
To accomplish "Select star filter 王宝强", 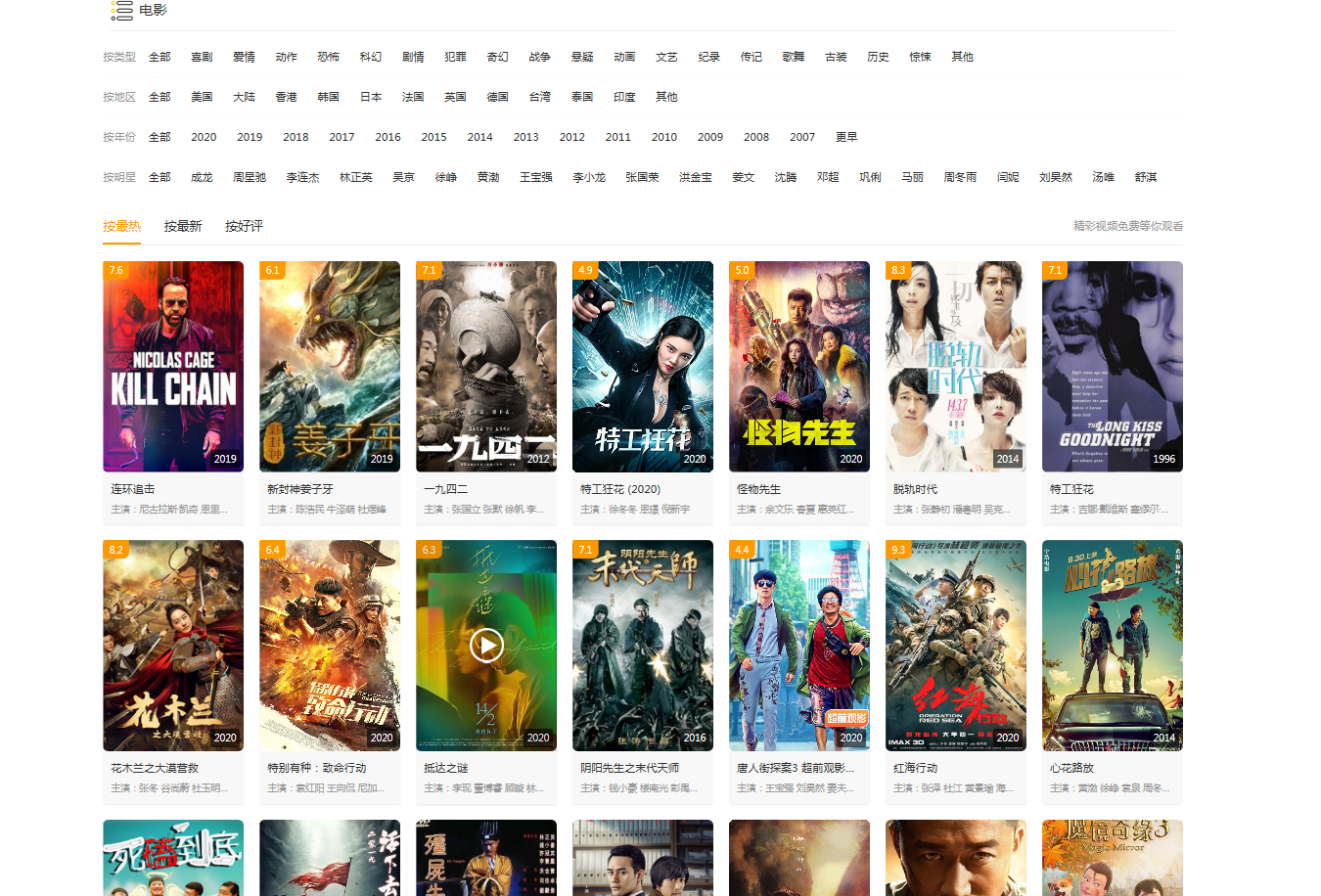I will coord(536,177).
